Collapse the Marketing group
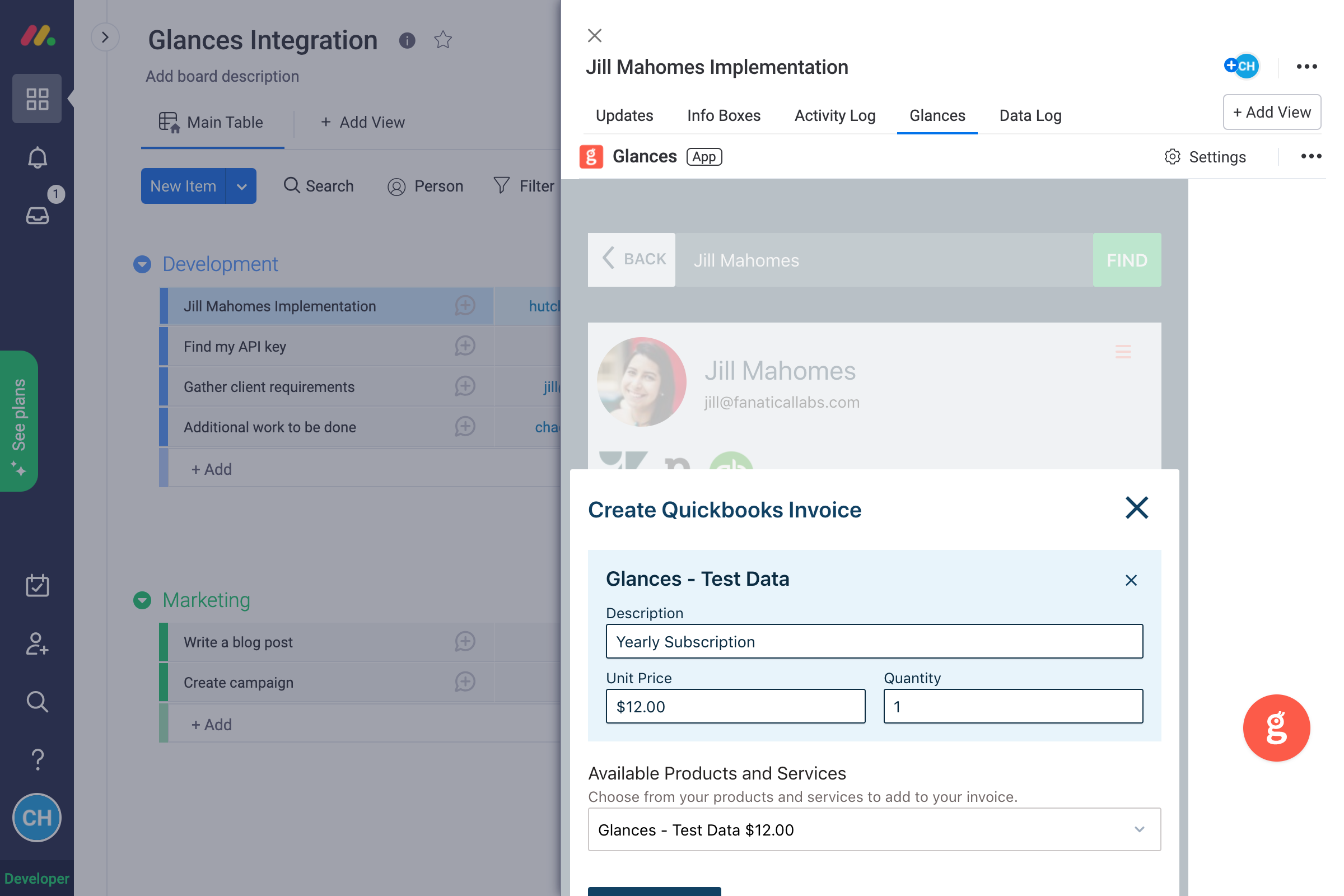This screenshot has height=896, width=1344. 142,600
